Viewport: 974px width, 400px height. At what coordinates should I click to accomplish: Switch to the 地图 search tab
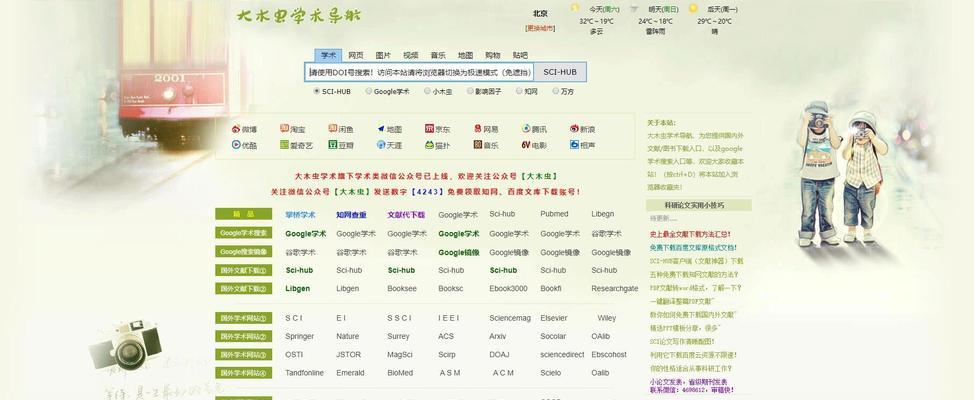465,55
